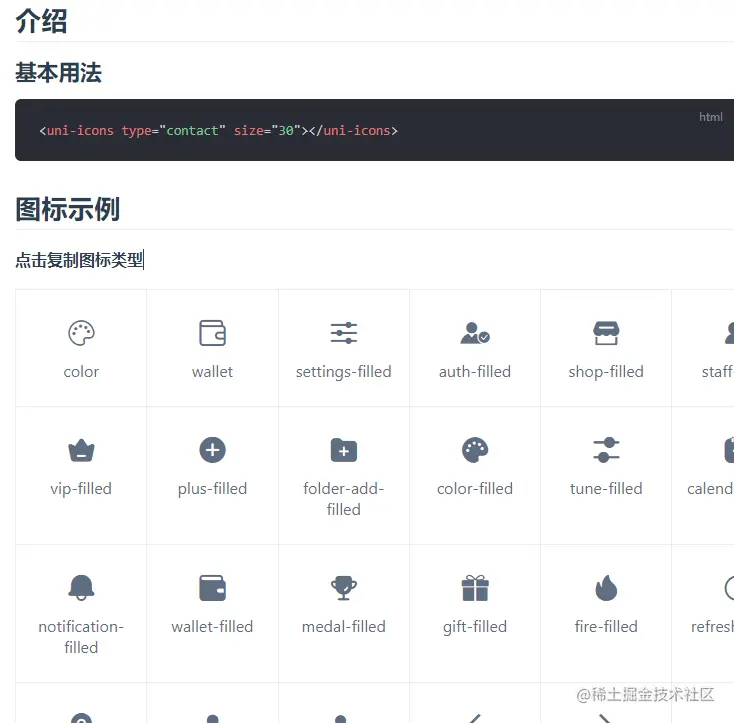Click the staff-filled icon at right edge
Image resolution: width=734 pixels, height=723 pixels.
[729, 333]
